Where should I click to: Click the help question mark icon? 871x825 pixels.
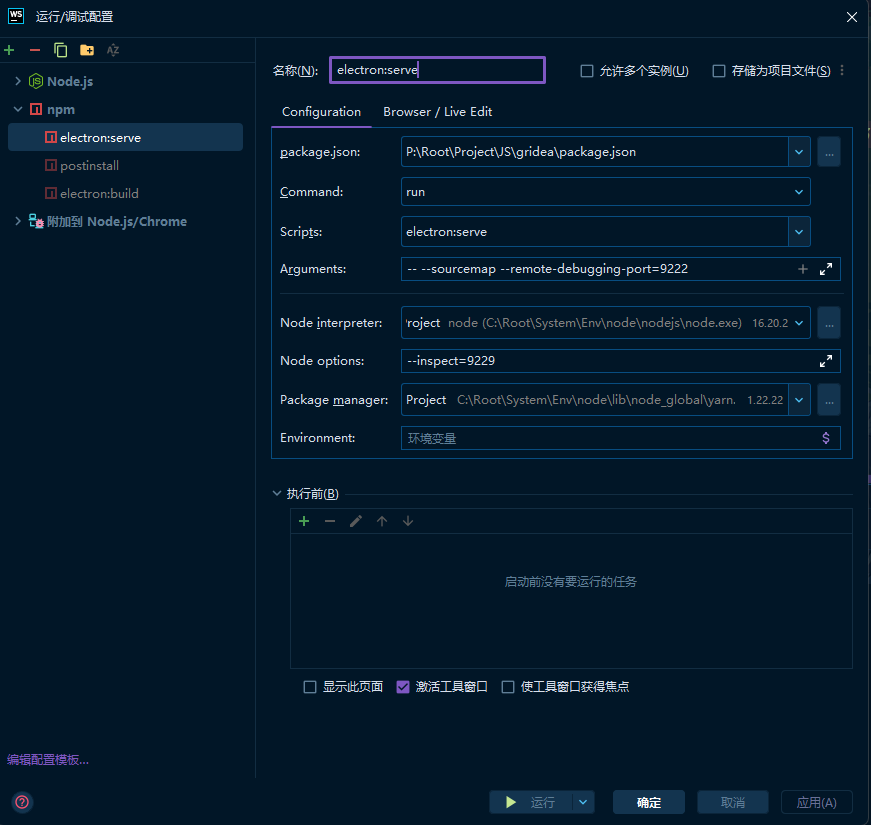click(x=22, y=802)
